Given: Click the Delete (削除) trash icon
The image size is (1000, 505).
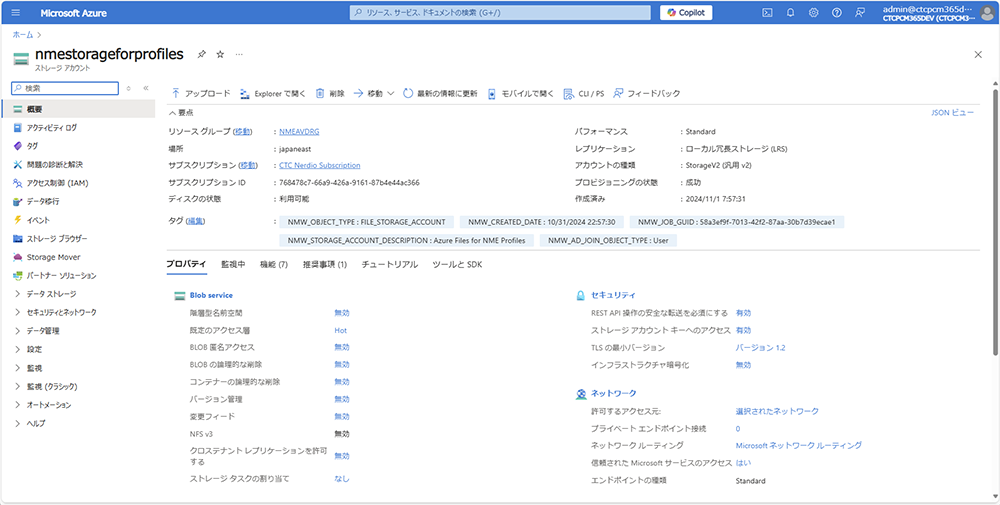Looking at the screenshot, I should click(320, 93).
